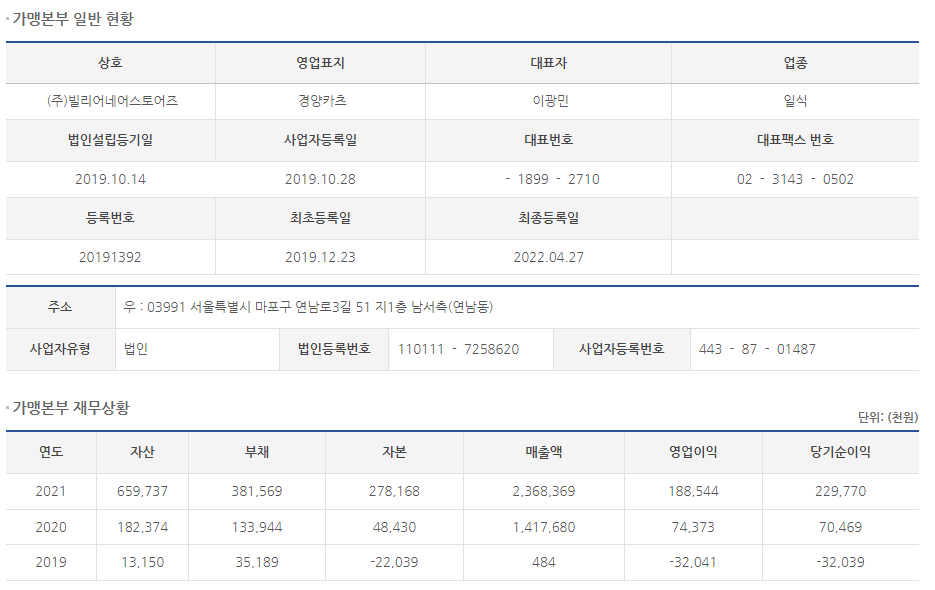
Task: Select 2020 capital value 48,430
Action: 394,527
